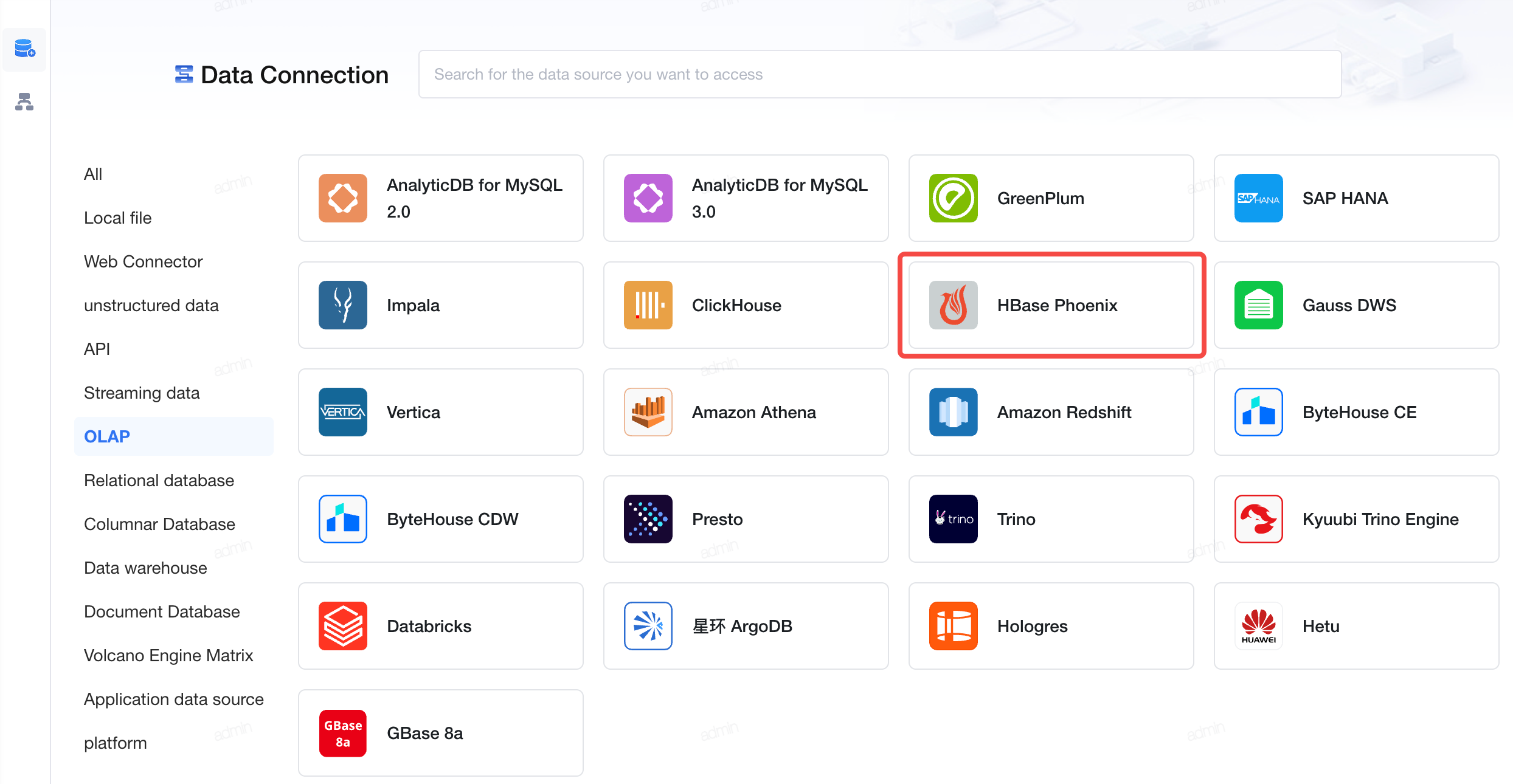Click the Databricks red layered icon
The image size is (1513, 784).
pyautogui.click(x=342, y=626)
